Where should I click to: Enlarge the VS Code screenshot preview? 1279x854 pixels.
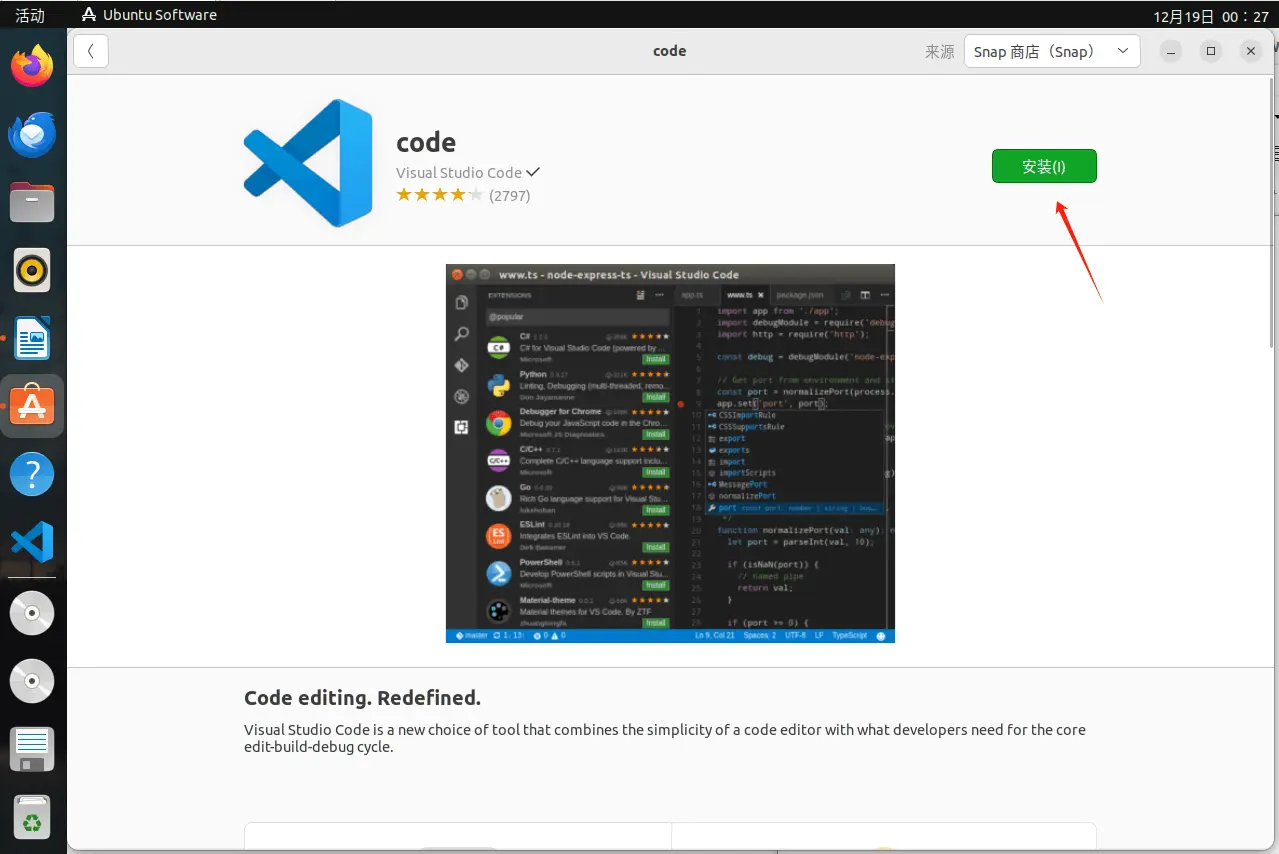point(670,453)
